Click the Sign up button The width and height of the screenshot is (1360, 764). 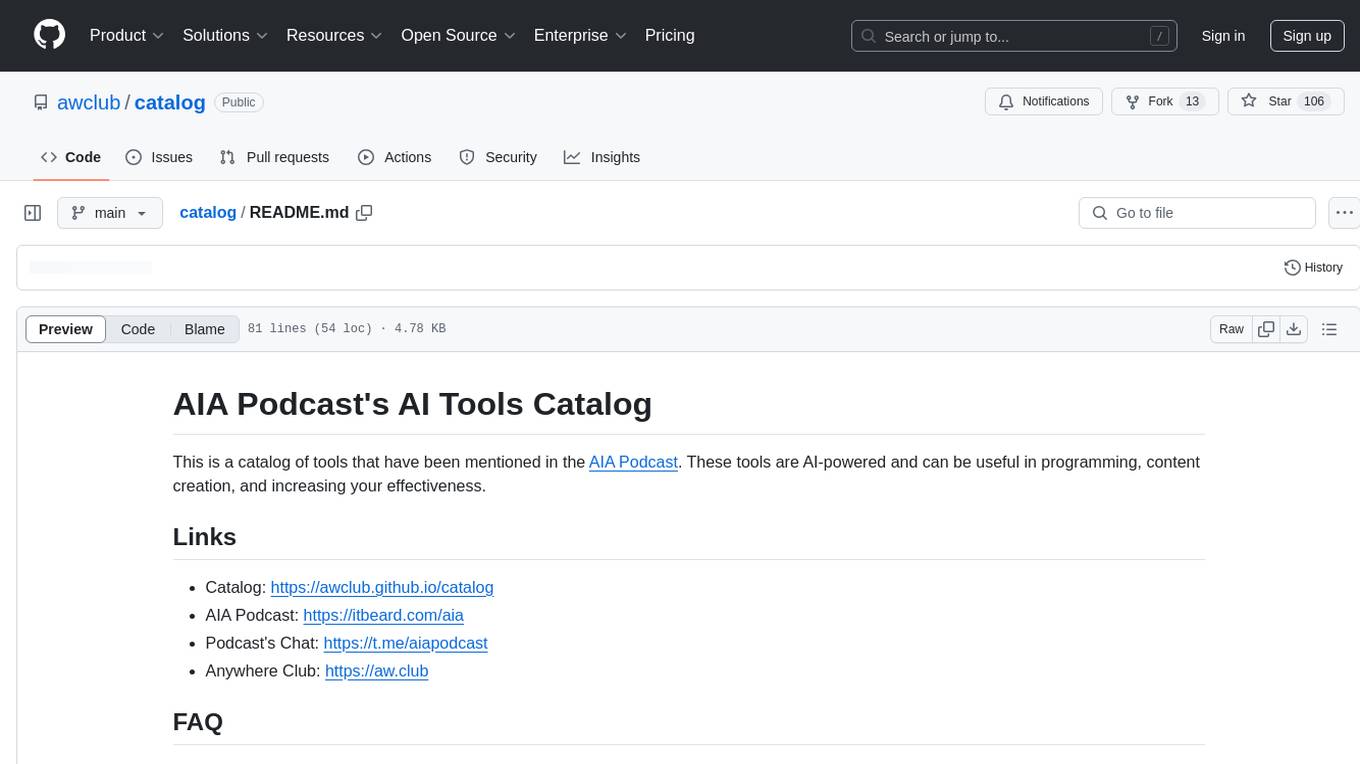click(x=1307, y=36)
